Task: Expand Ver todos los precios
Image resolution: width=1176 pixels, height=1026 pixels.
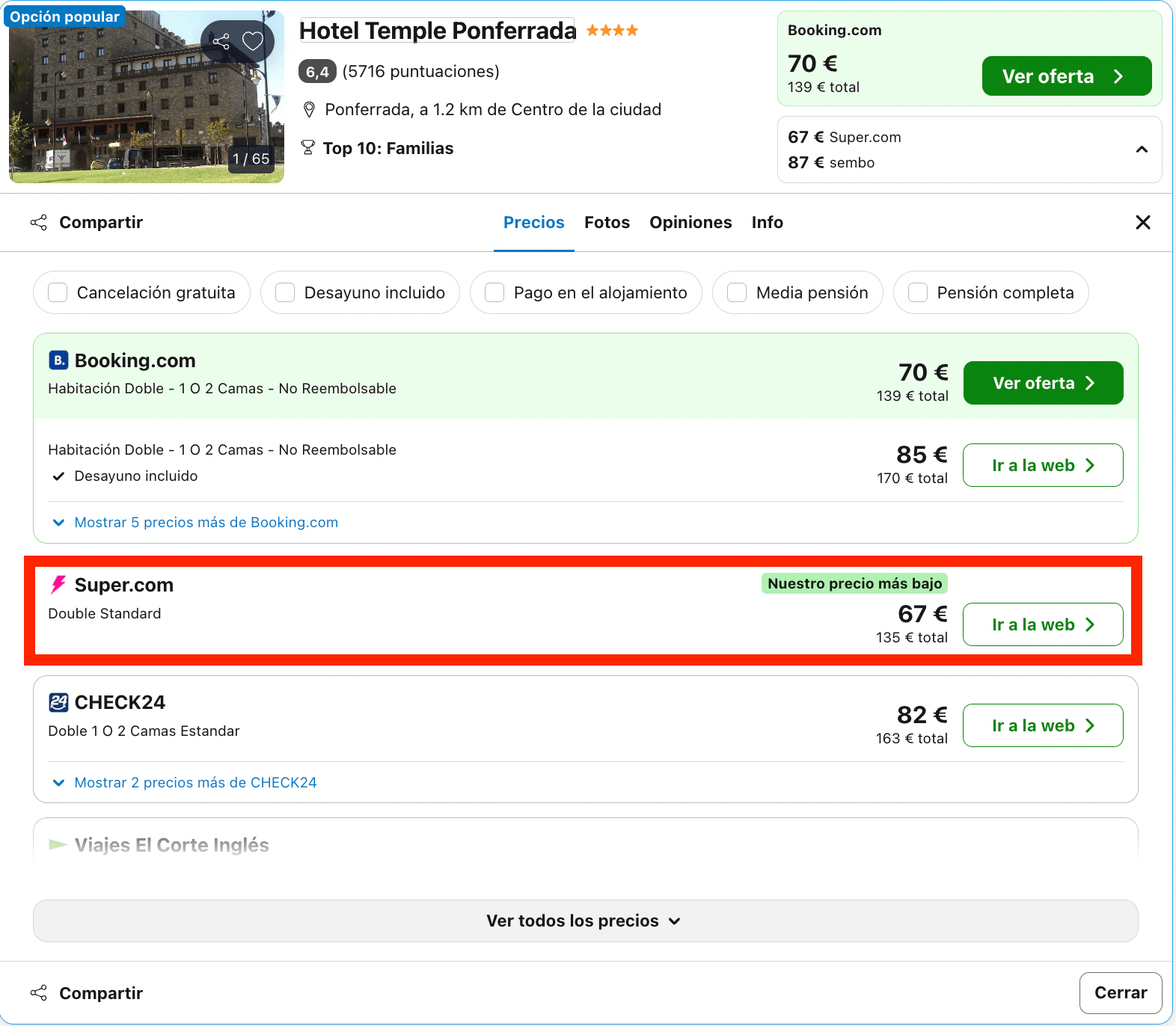Action: 585,921
